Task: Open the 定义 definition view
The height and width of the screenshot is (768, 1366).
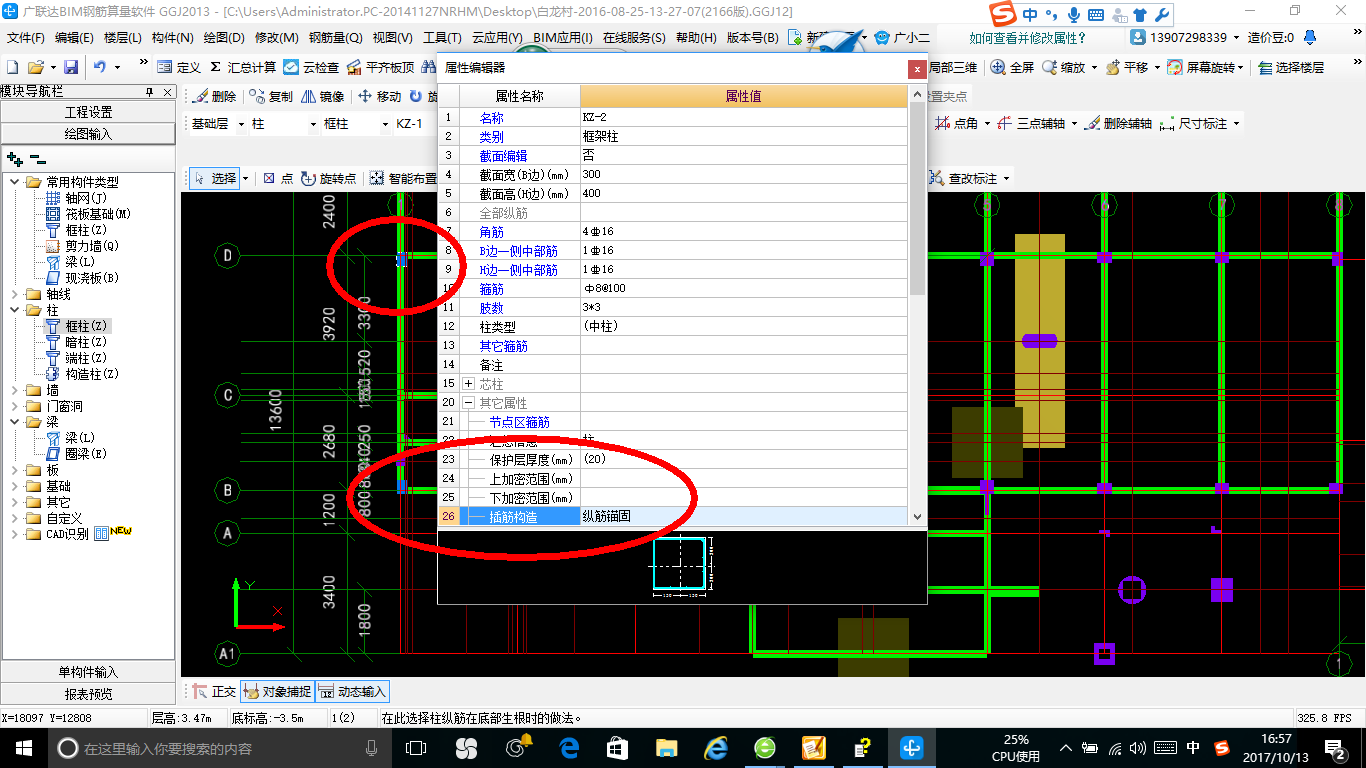Action: [179, 67]
